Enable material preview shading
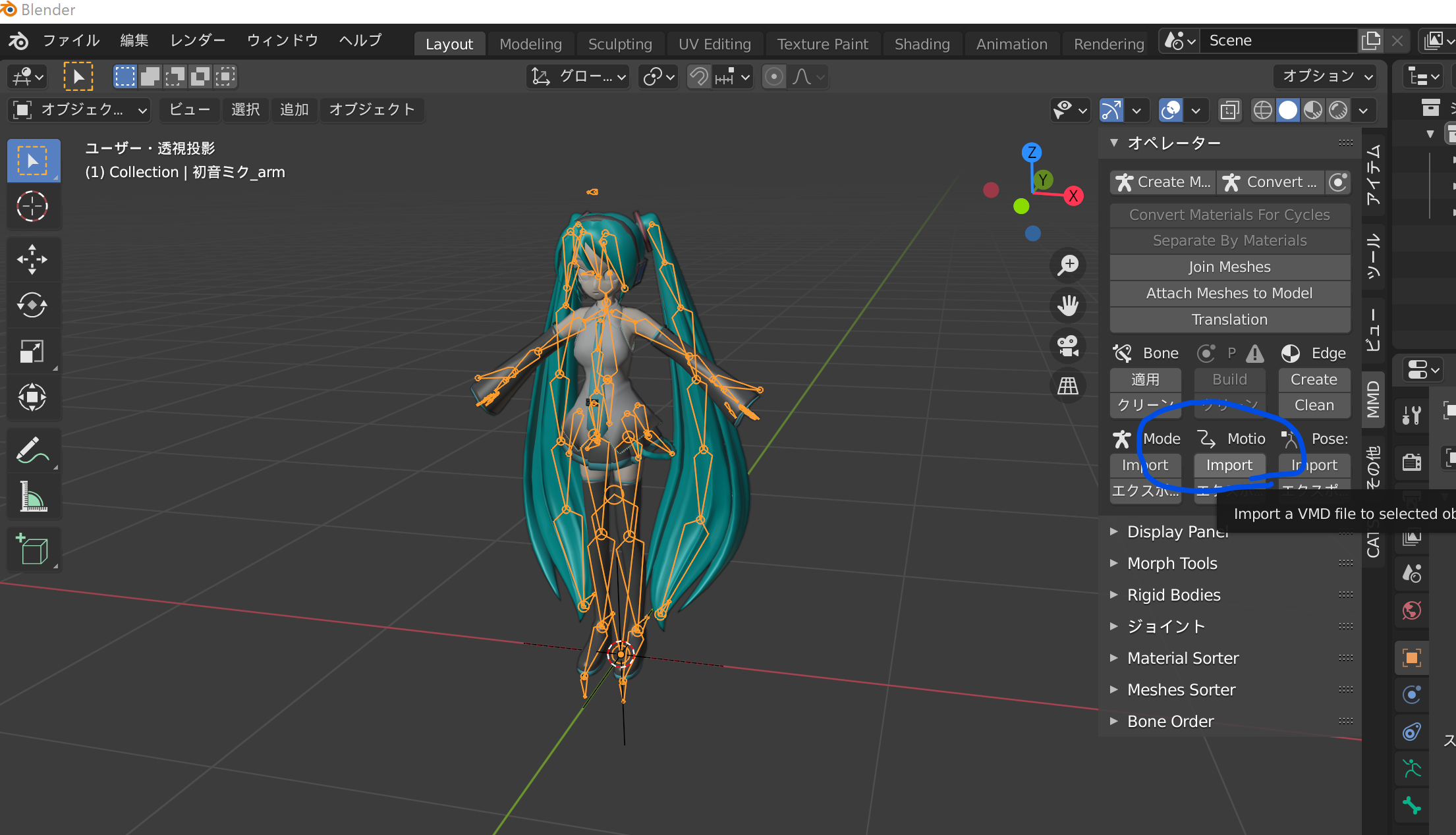Image resolution: width=1456 pixels, height=835 pixels. tap(1312, 110)
